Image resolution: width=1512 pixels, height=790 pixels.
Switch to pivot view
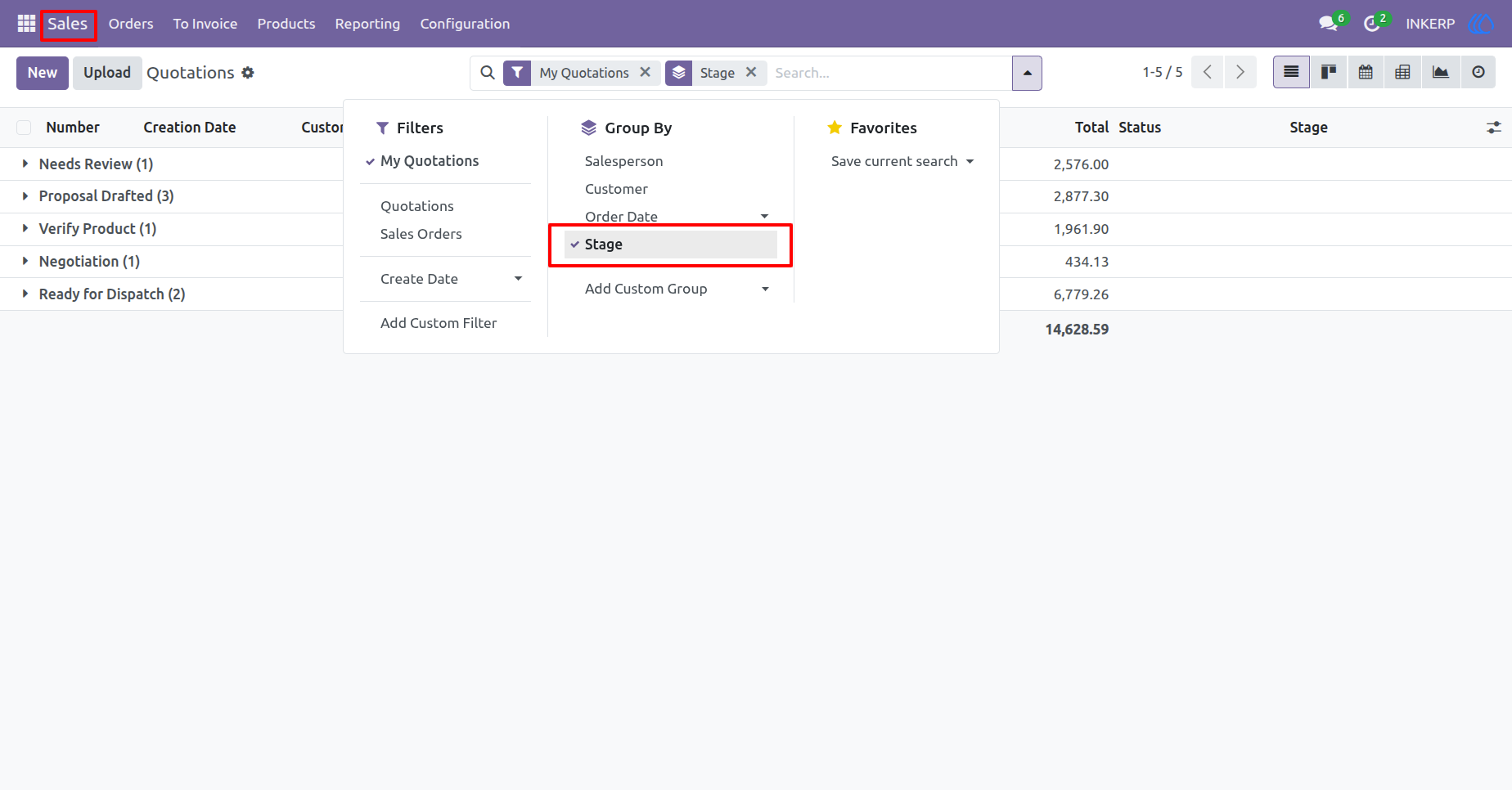click(1402, 72)
